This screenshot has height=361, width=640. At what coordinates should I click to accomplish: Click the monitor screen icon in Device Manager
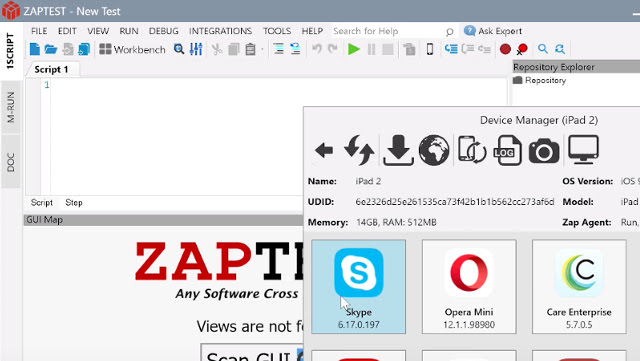[x=584, y=150]
